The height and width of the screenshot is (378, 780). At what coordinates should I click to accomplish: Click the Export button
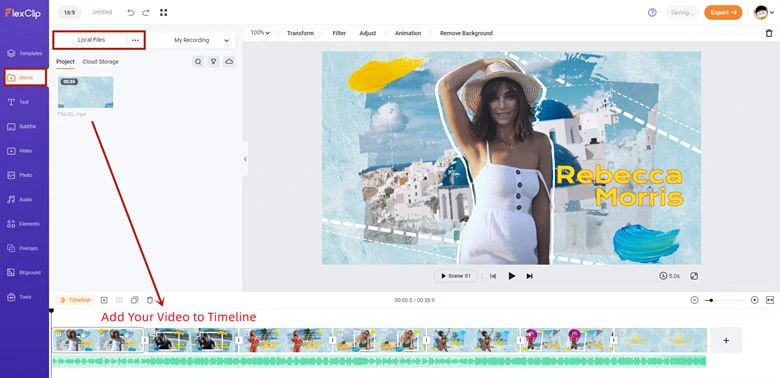(723, 12)
